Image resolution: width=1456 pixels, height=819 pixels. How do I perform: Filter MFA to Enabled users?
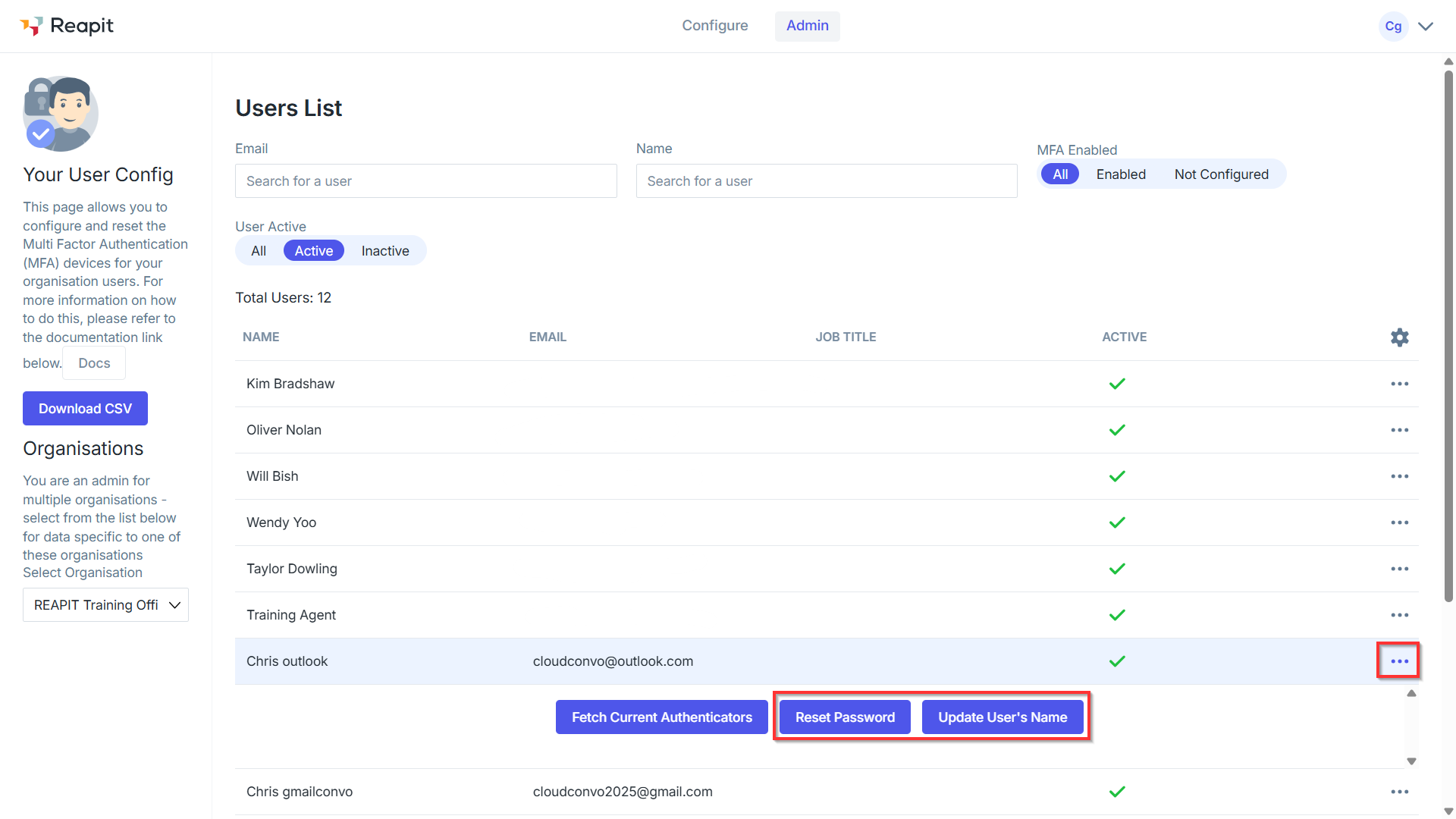(1121, 174)
